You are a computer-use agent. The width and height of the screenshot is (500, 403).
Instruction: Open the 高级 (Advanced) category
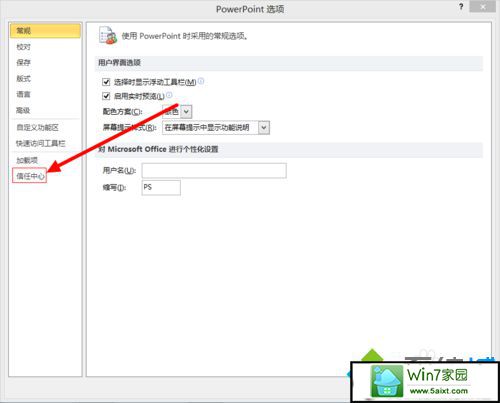click(x=23, y=110)
